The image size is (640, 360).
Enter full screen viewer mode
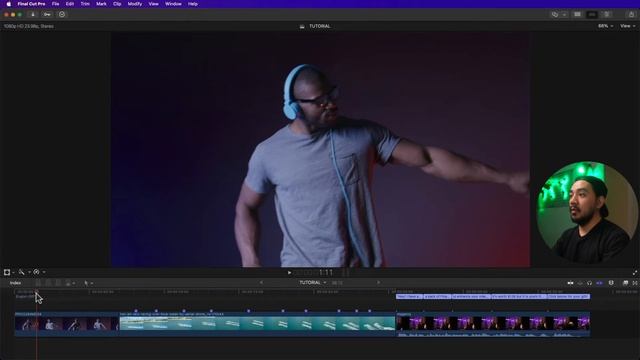click(x=635, y=273)
